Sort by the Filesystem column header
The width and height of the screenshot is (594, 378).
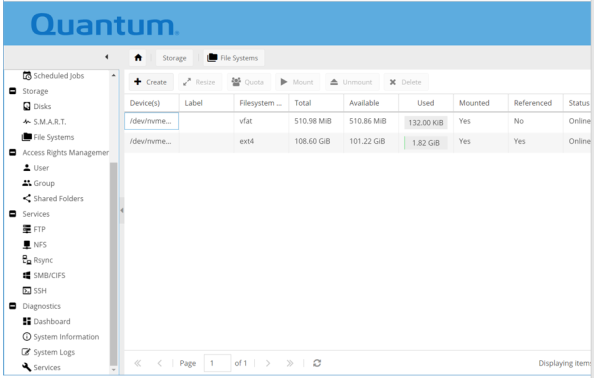(x=261, y=103)
